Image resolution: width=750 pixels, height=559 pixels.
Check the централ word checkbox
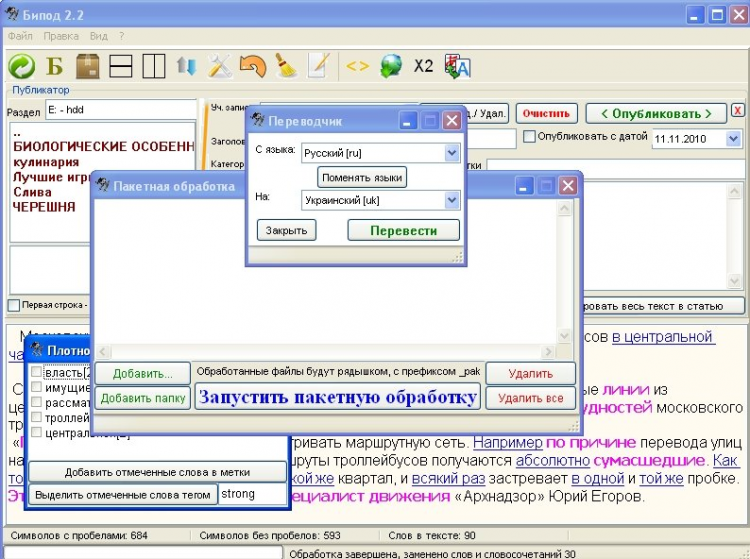[x=36, y=432]
